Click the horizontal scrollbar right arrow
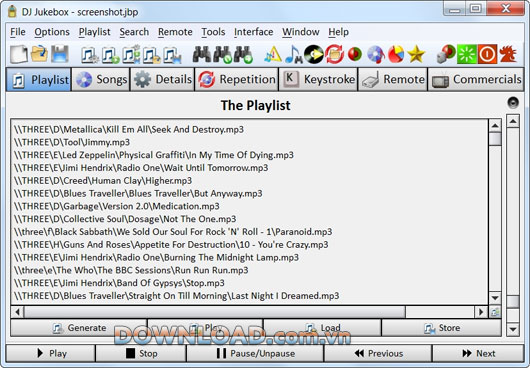 (x=480, y=312)
